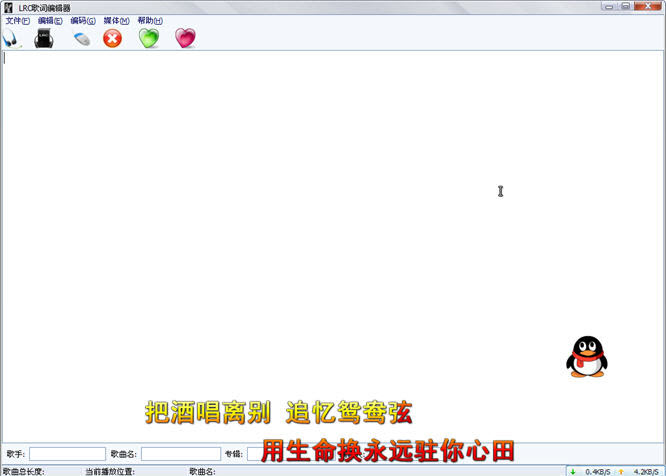Viewport: 666px width, 476px height.
Task: Click the 0.4KB/S download speed text
Action: [598, 472]
